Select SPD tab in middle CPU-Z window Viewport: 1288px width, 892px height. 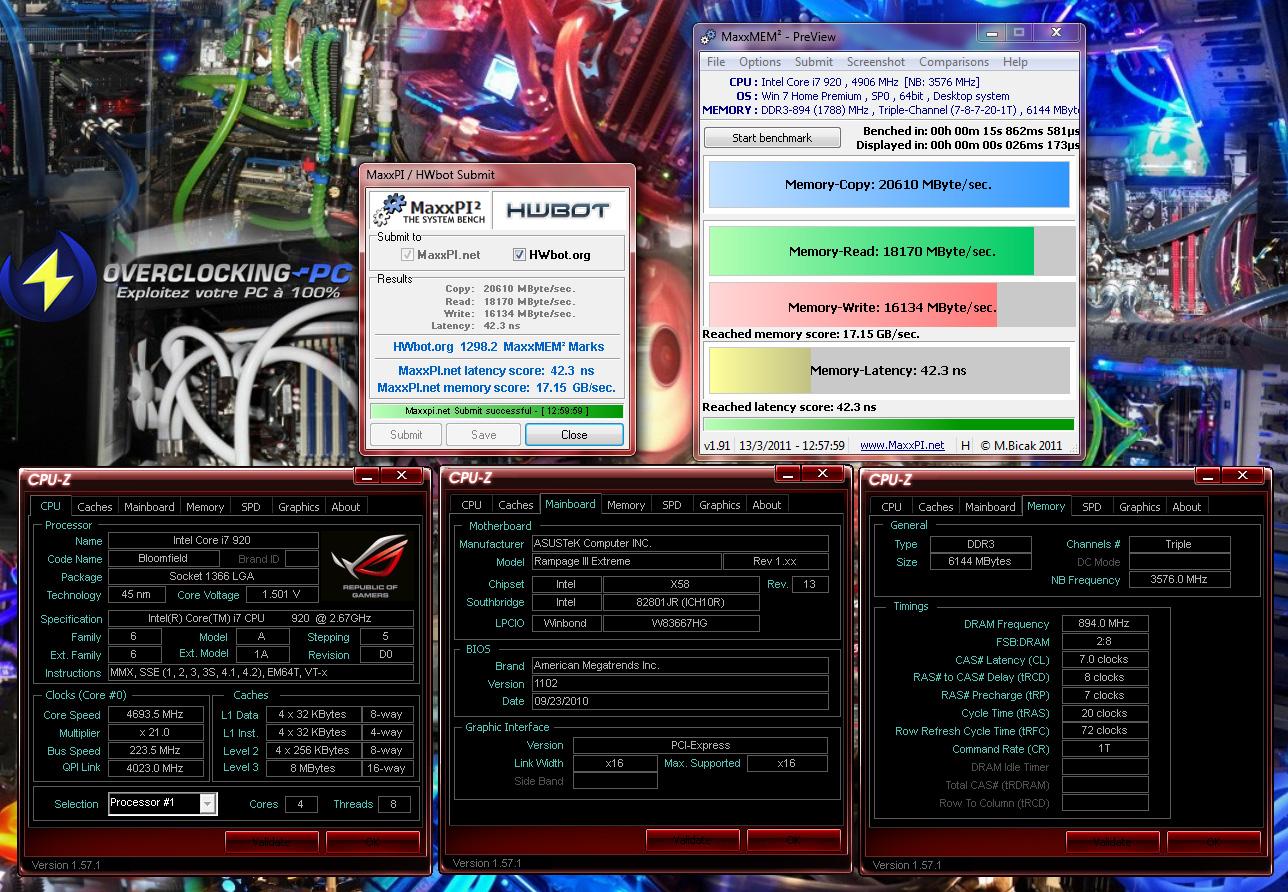coord(672,505)
